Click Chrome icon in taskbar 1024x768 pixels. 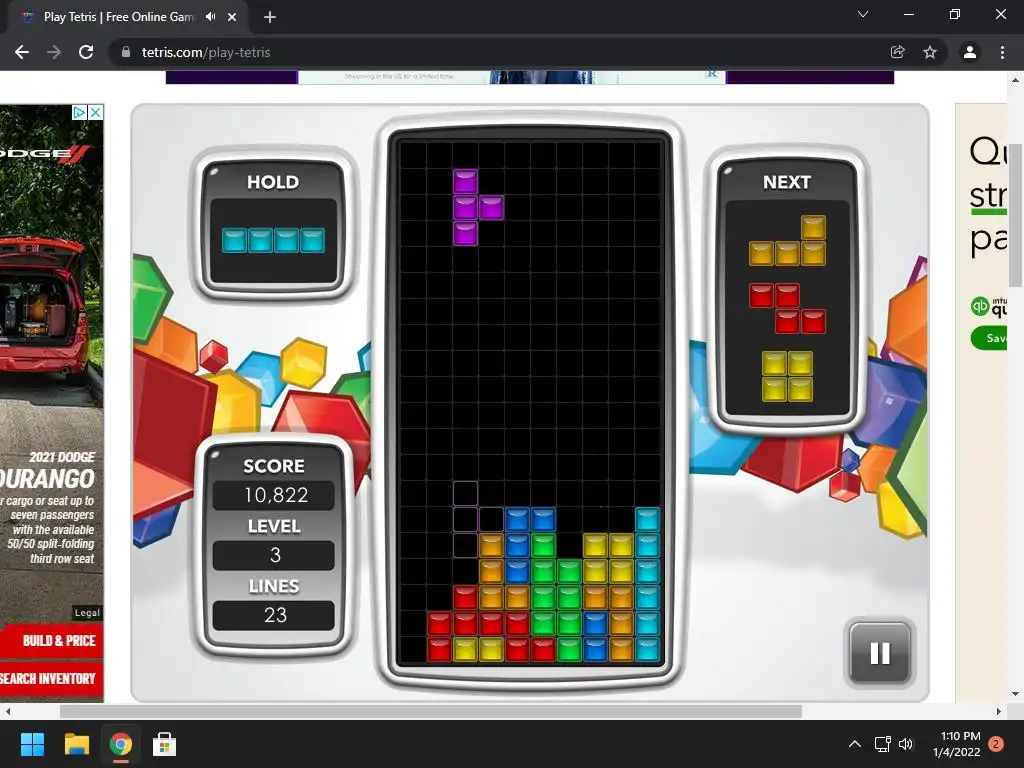click(120, 744)
